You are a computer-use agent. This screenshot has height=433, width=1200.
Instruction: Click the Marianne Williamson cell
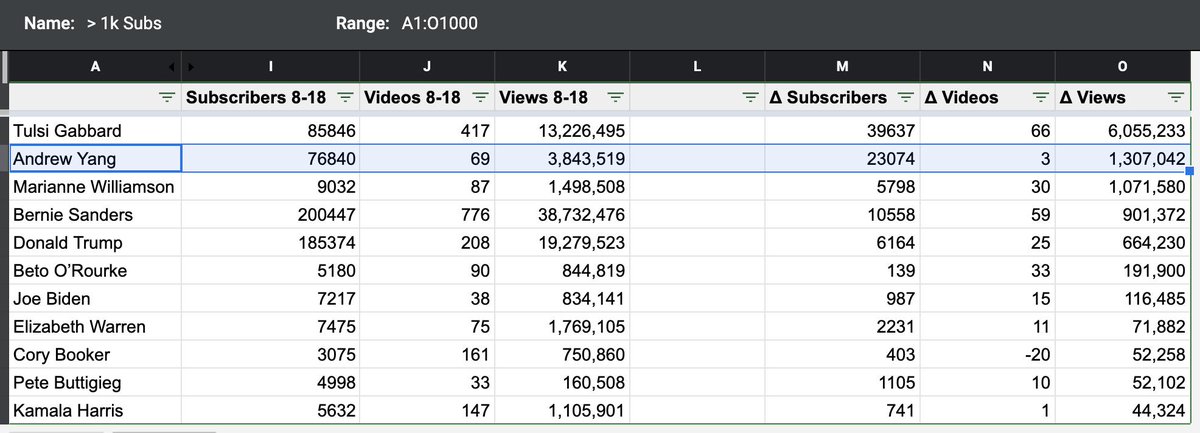click(96, 187)
